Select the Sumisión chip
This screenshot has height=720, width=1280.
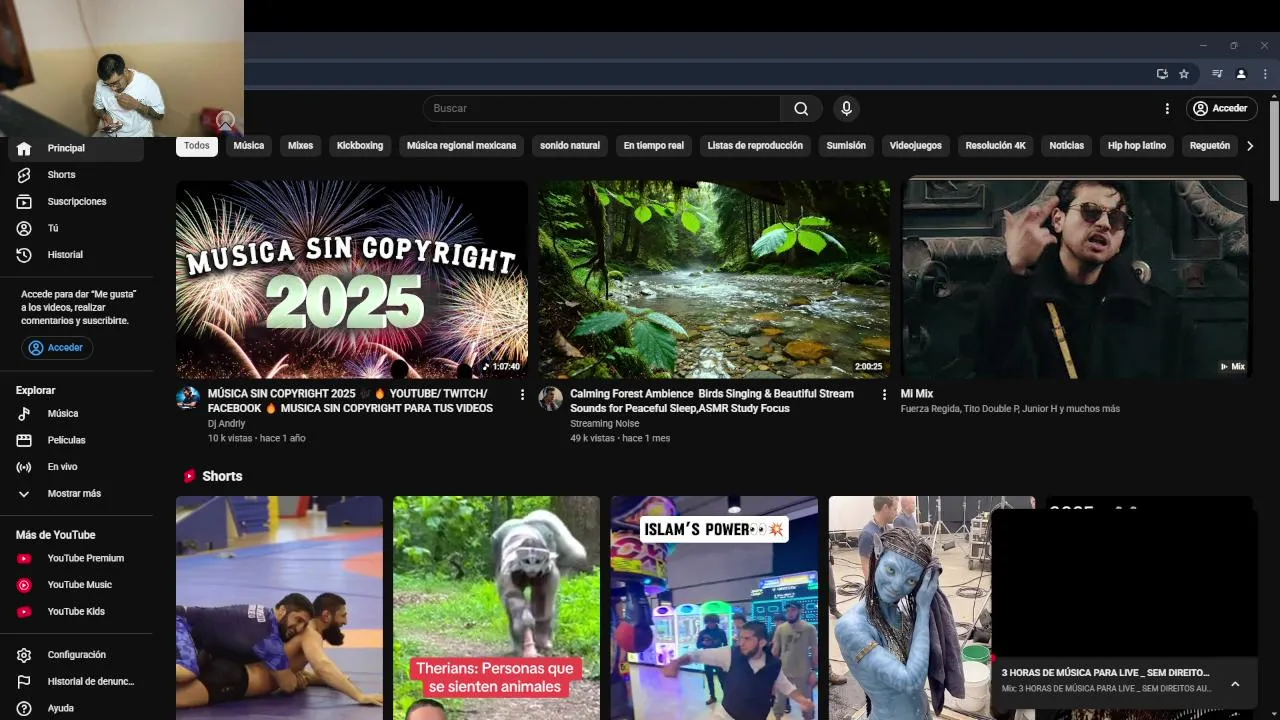click(x=846, y=146)
